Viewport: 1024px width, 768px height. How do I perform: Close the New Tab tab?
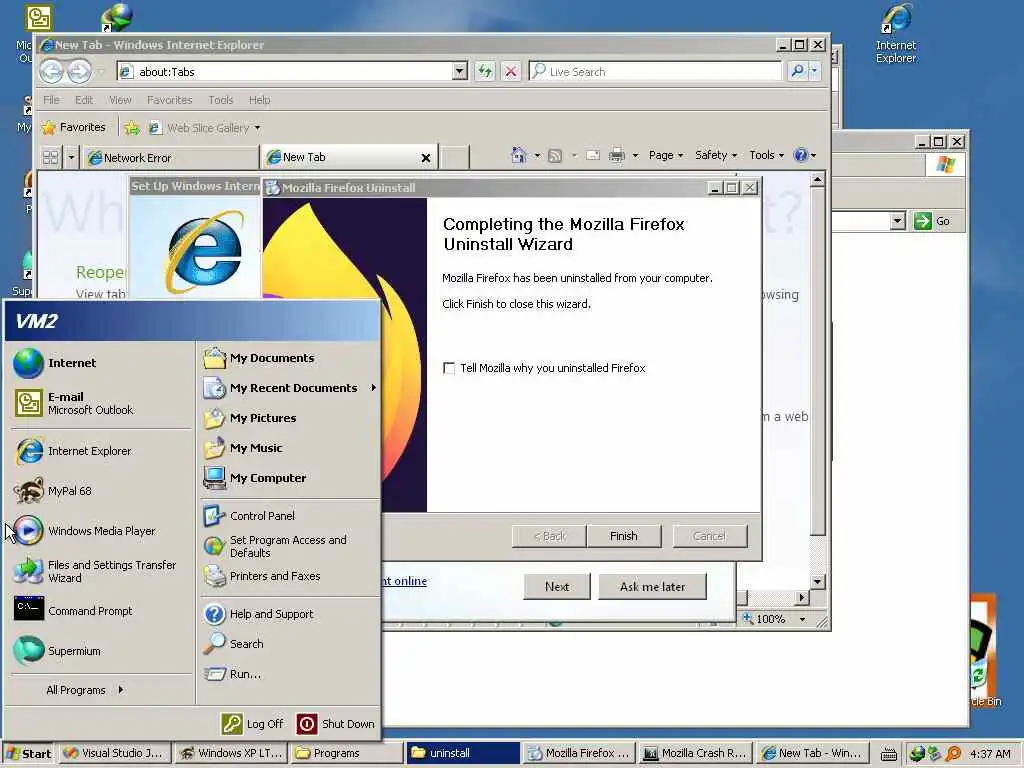(426, 157)
